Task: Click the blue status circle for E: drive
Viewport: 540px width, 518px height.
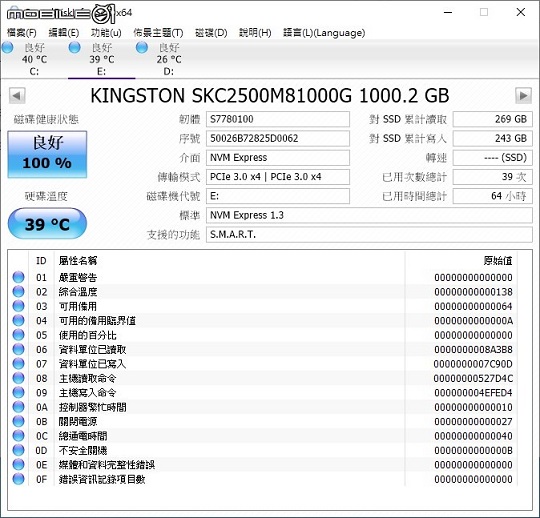Action: coord(74,47)
